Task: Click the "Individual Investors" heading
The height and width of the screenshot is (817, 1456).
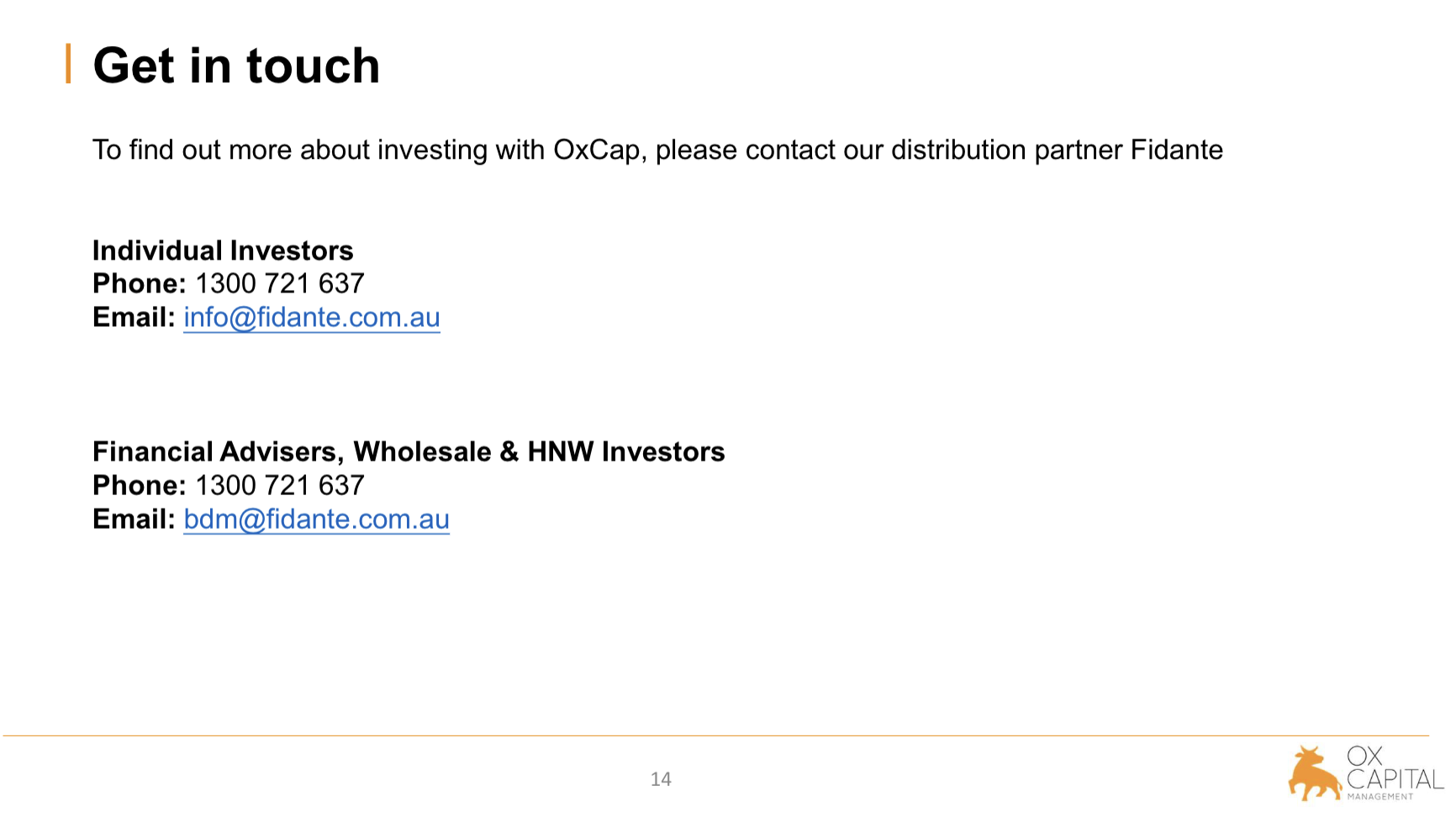Action: [x=223, y=250]
